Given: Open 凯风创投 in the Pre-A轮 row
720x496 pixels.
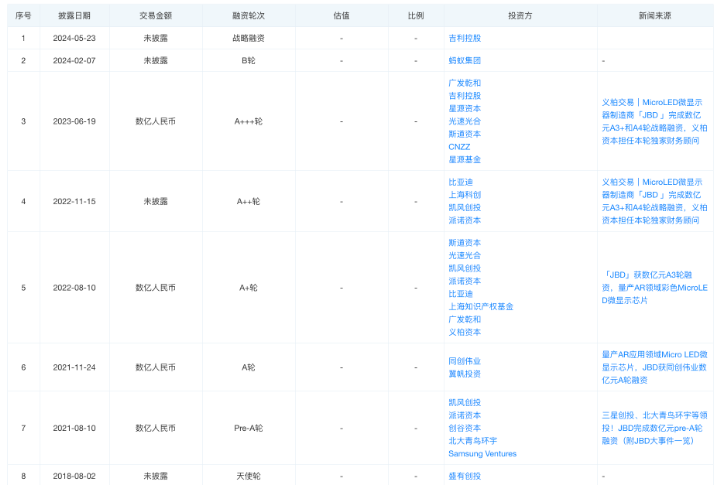Looking at the screenshot, I should (464, 402).
